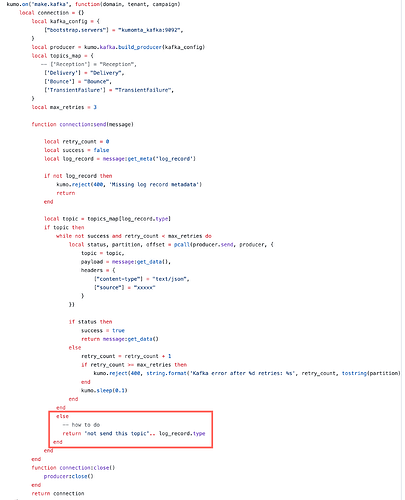The image size is (405, 500).
Task: Click the '-- how to do' comment
Action: (81, 425)
